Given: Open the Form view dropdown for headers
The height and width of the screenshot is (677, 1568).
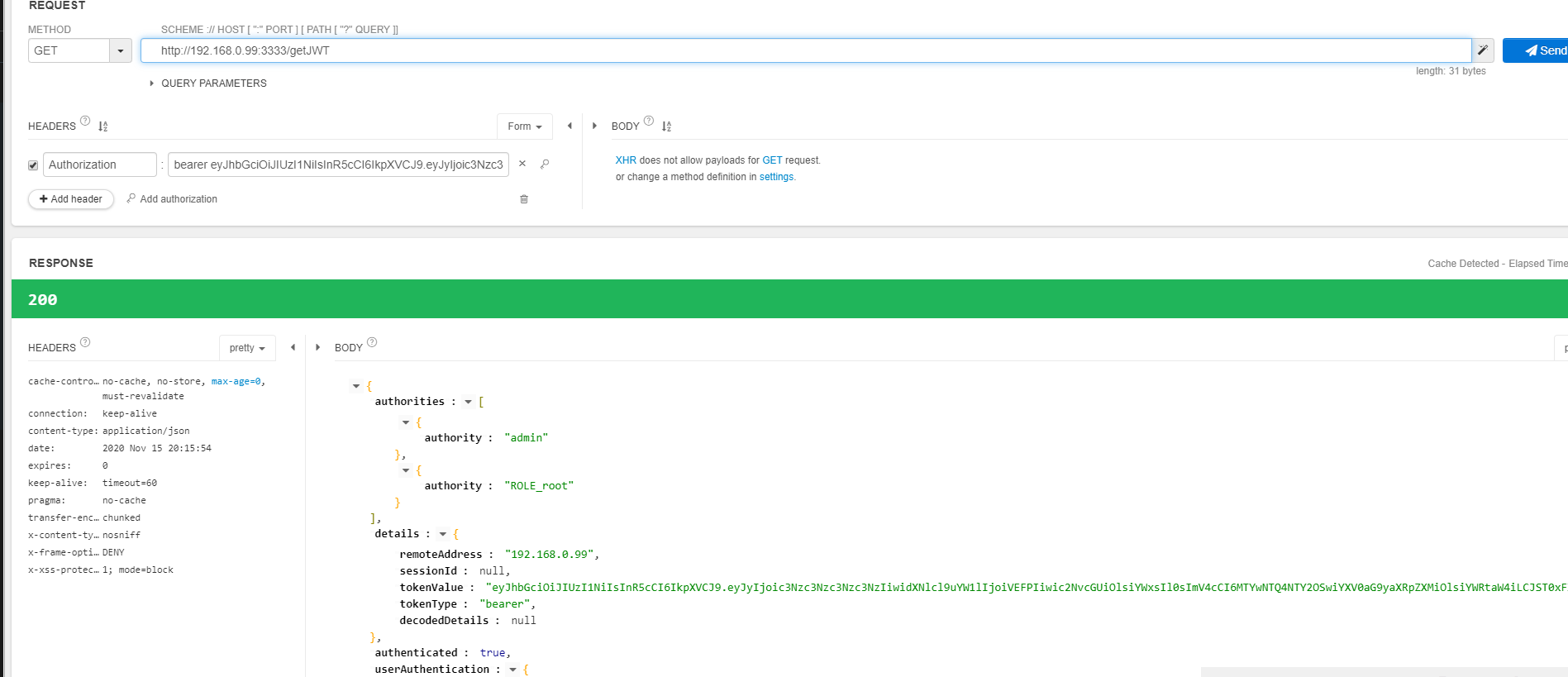Looking at the screenshot, I should tap(525, 126).
